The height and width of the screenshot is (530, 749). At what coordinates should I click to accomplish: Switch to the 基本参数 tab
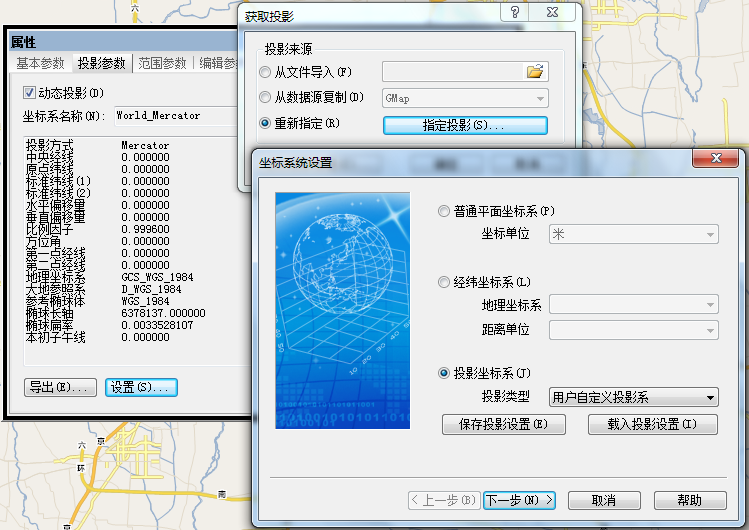(x=40, y=63)
